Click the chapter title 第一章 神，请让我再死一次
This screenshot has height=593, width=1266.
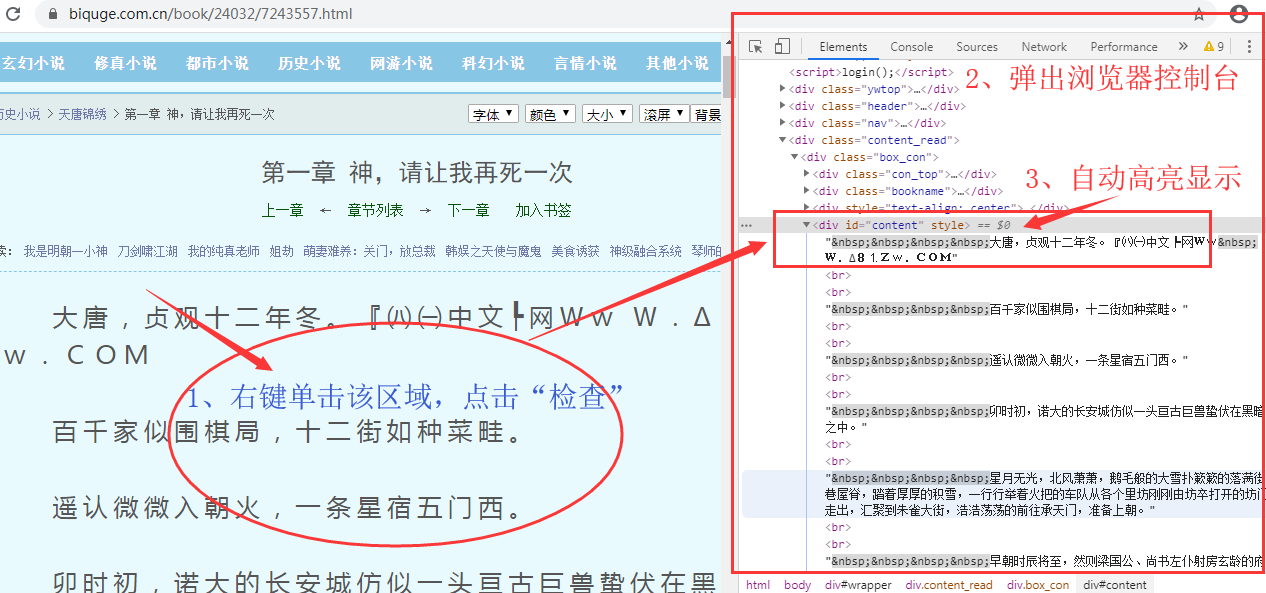tap(417, 172)
